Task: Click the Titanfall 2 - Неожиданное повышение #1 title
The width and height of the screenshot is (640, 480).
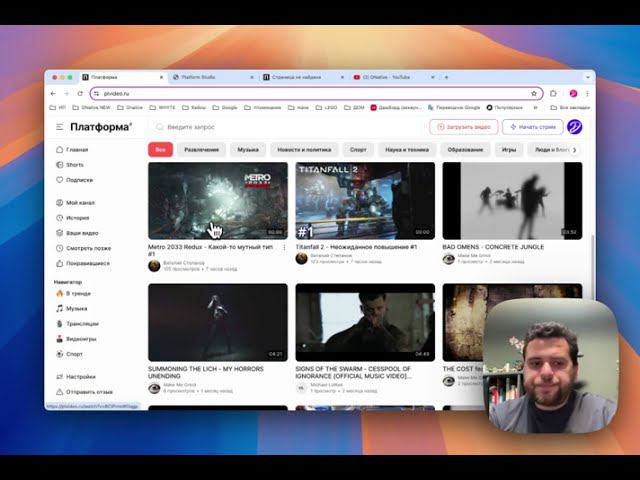Action: 356,247
